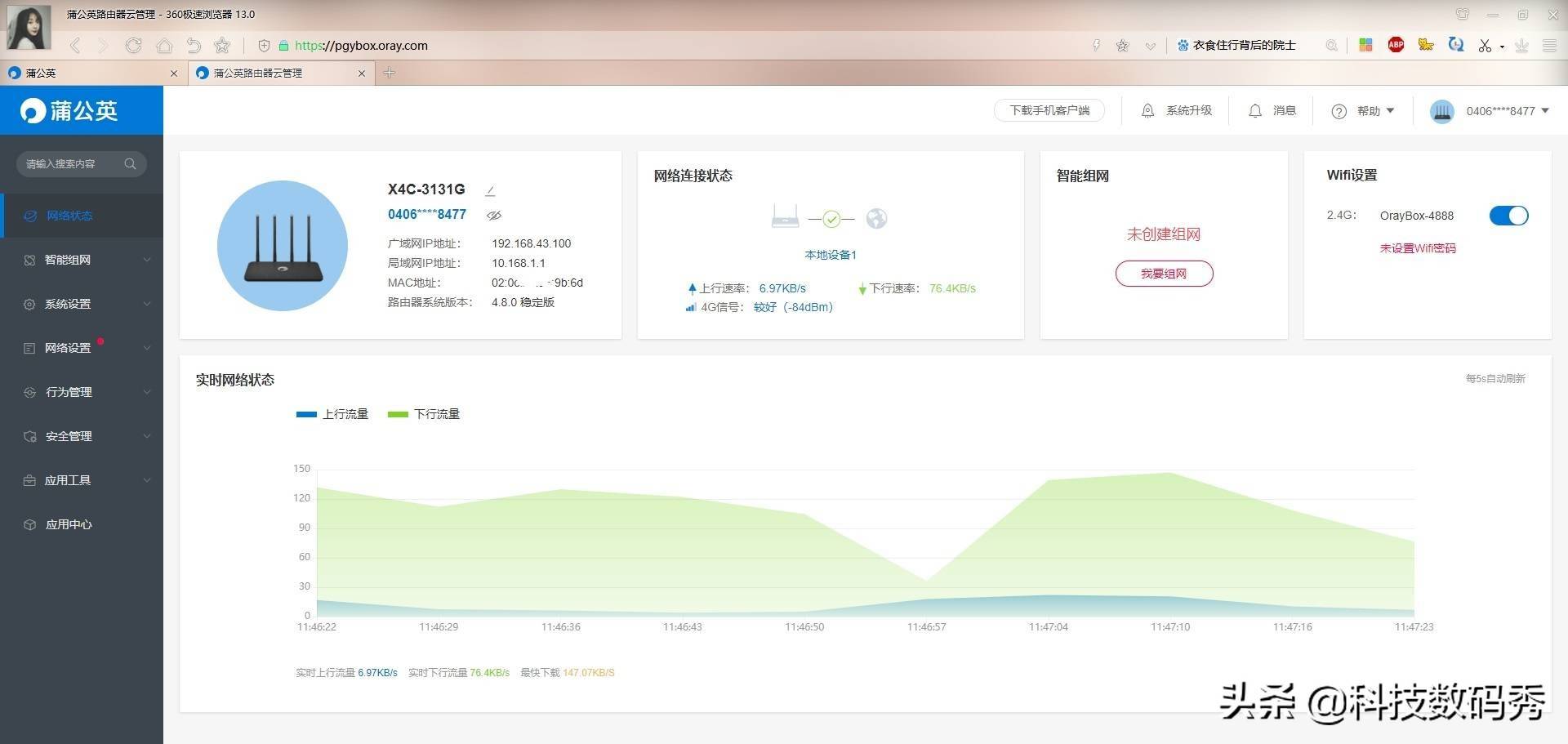Click the browser address bar URL
Image resolution: width=1568 pixels, height=744 pixels.
[361, 46]
